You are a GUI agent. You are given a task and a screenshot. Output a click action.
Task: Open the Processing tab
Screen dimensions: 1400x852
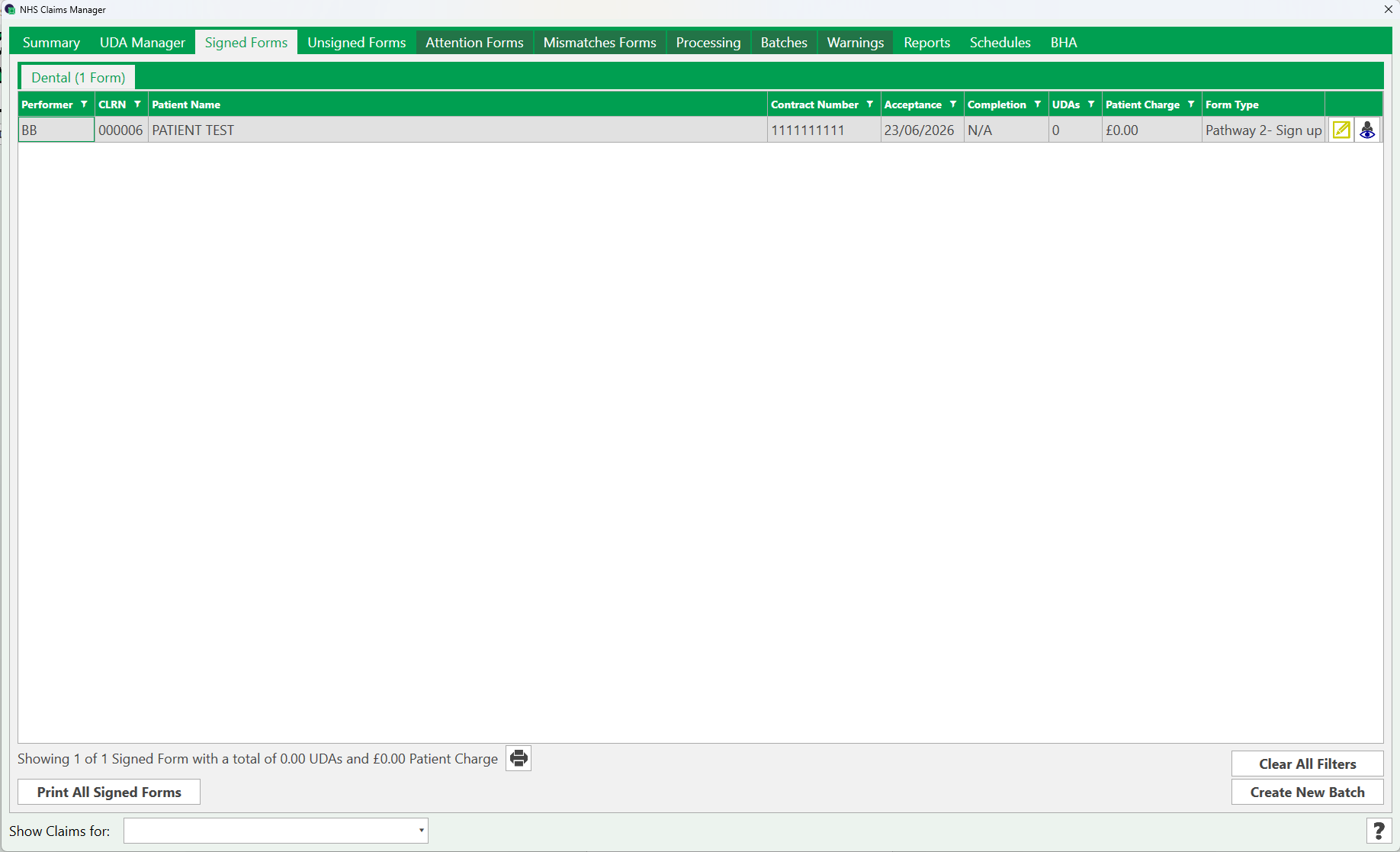coord(708,43)
